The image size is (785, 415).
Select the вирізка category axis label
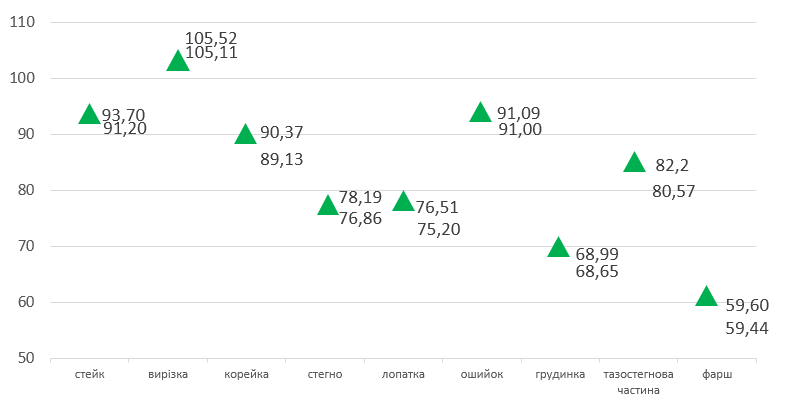click(x=168, y=375)
